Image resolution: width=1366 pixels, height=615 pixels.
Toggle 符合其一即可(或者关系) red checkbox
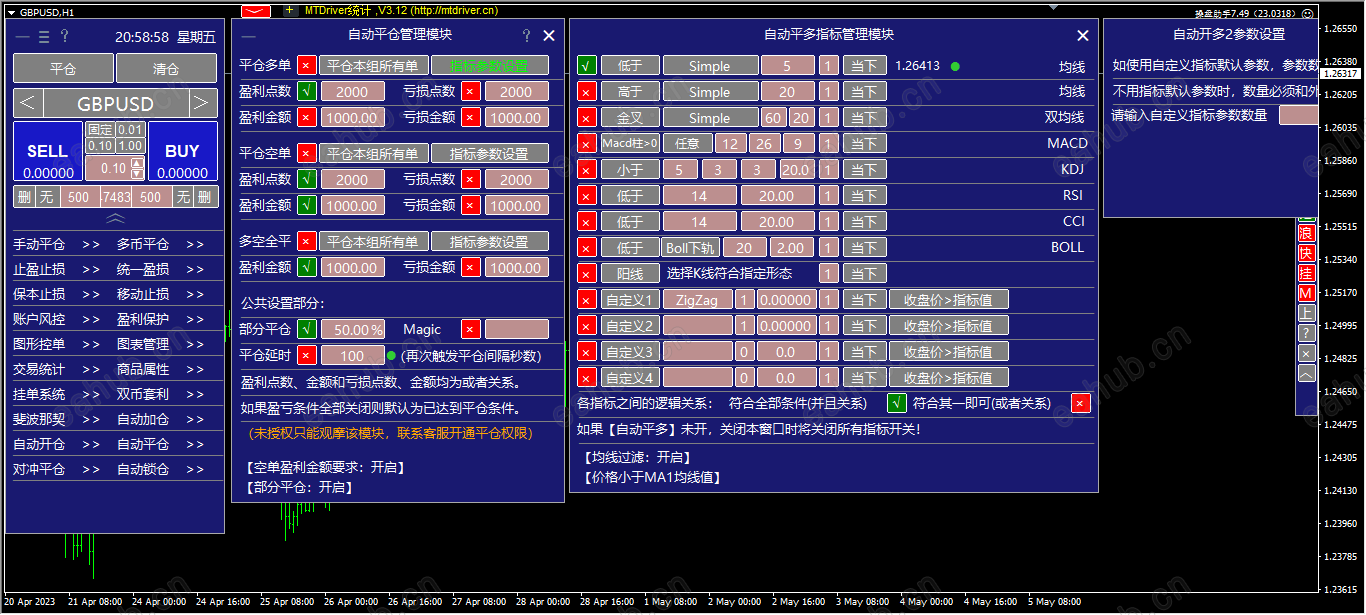(x=1081, y=404)
